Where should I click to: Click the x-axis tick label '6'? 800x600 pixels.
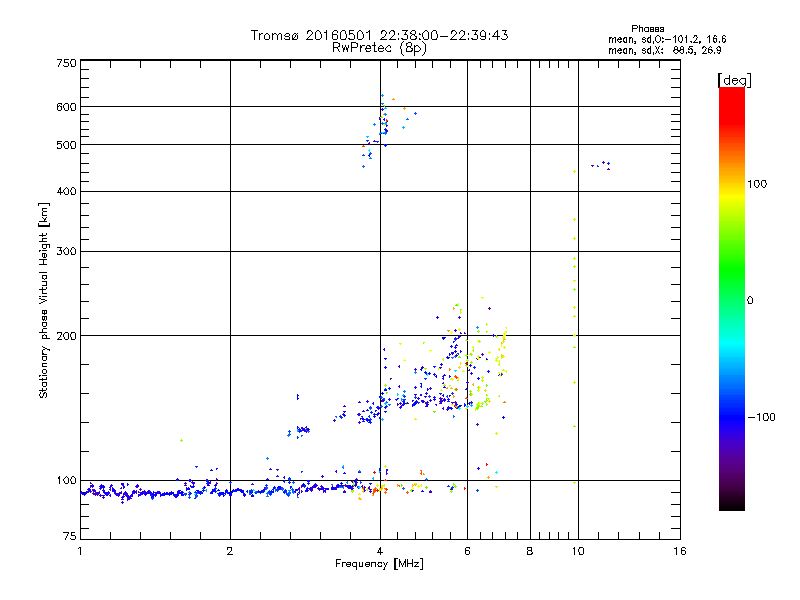point(467,551)
